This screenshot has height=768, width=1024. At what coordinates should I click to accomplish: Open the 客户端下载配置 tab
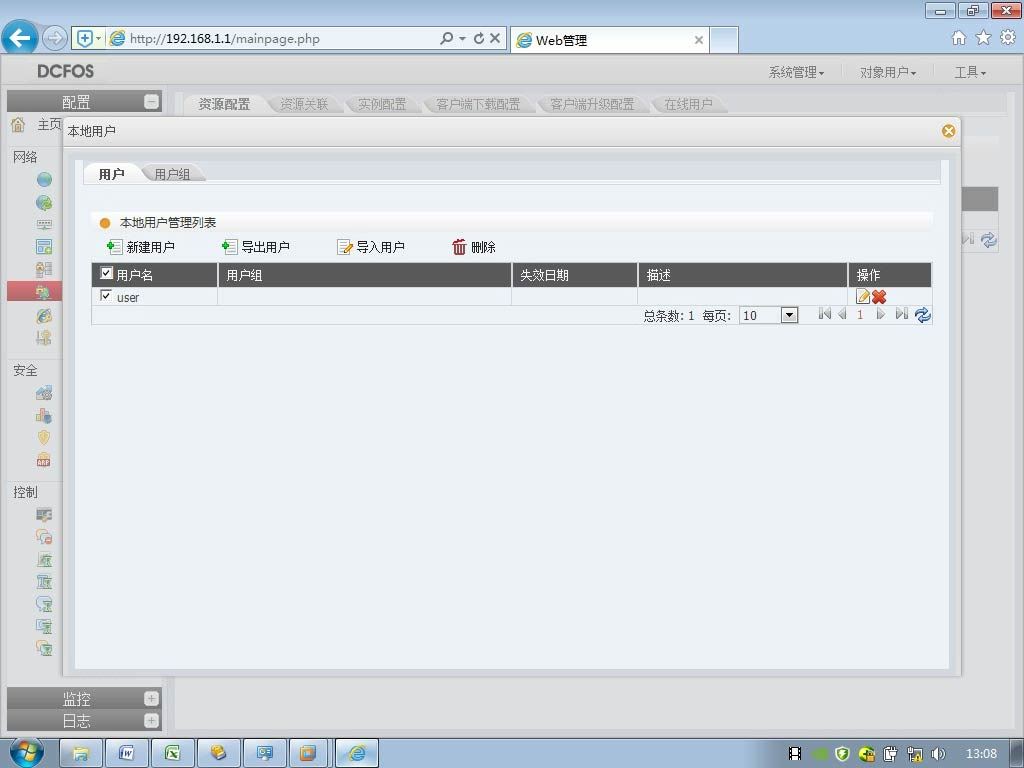click(x=478, y=104)
